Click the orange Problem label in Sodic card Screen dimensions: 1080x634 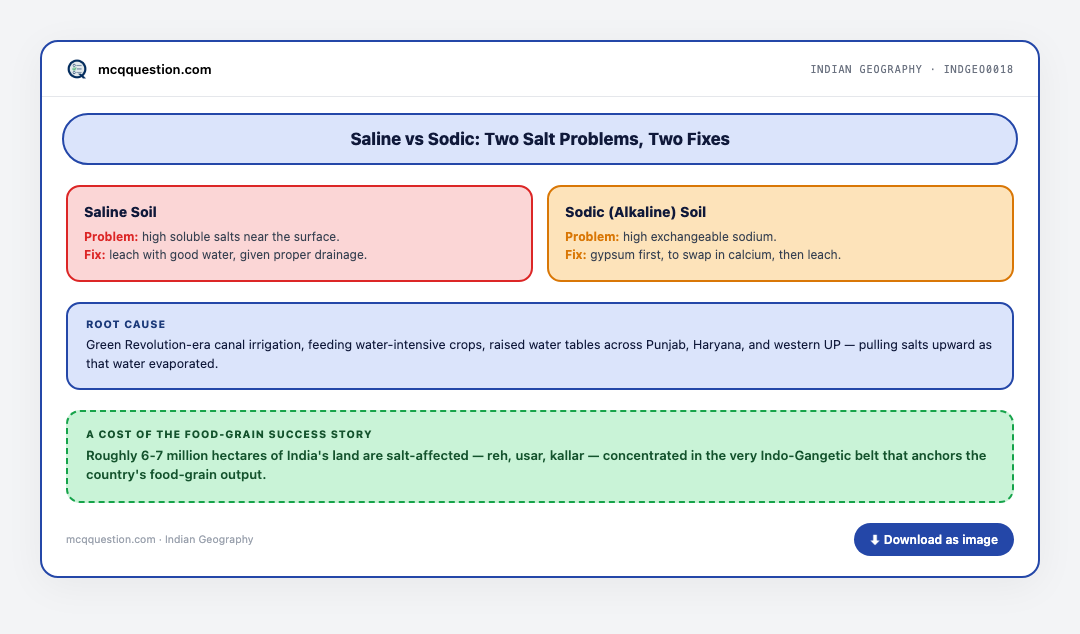[x=592, y=236]
